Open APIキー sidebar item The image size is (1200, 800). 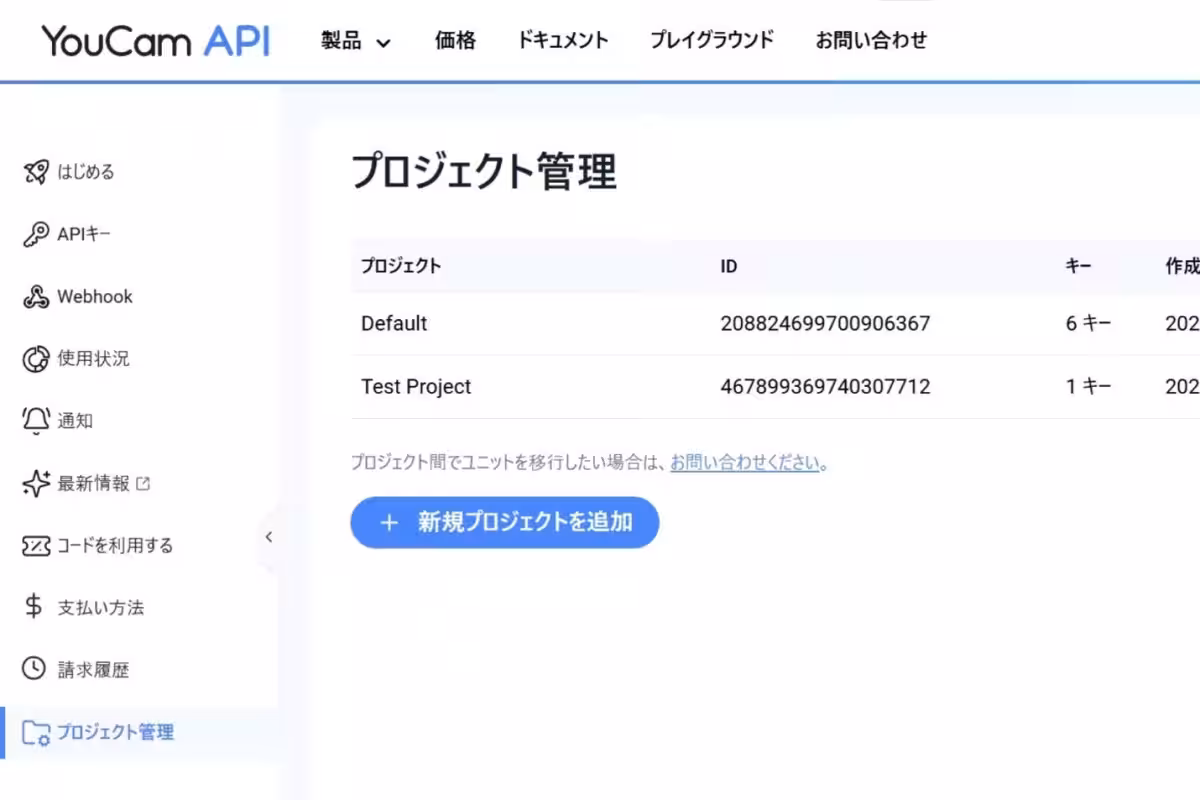click(84, 234)
